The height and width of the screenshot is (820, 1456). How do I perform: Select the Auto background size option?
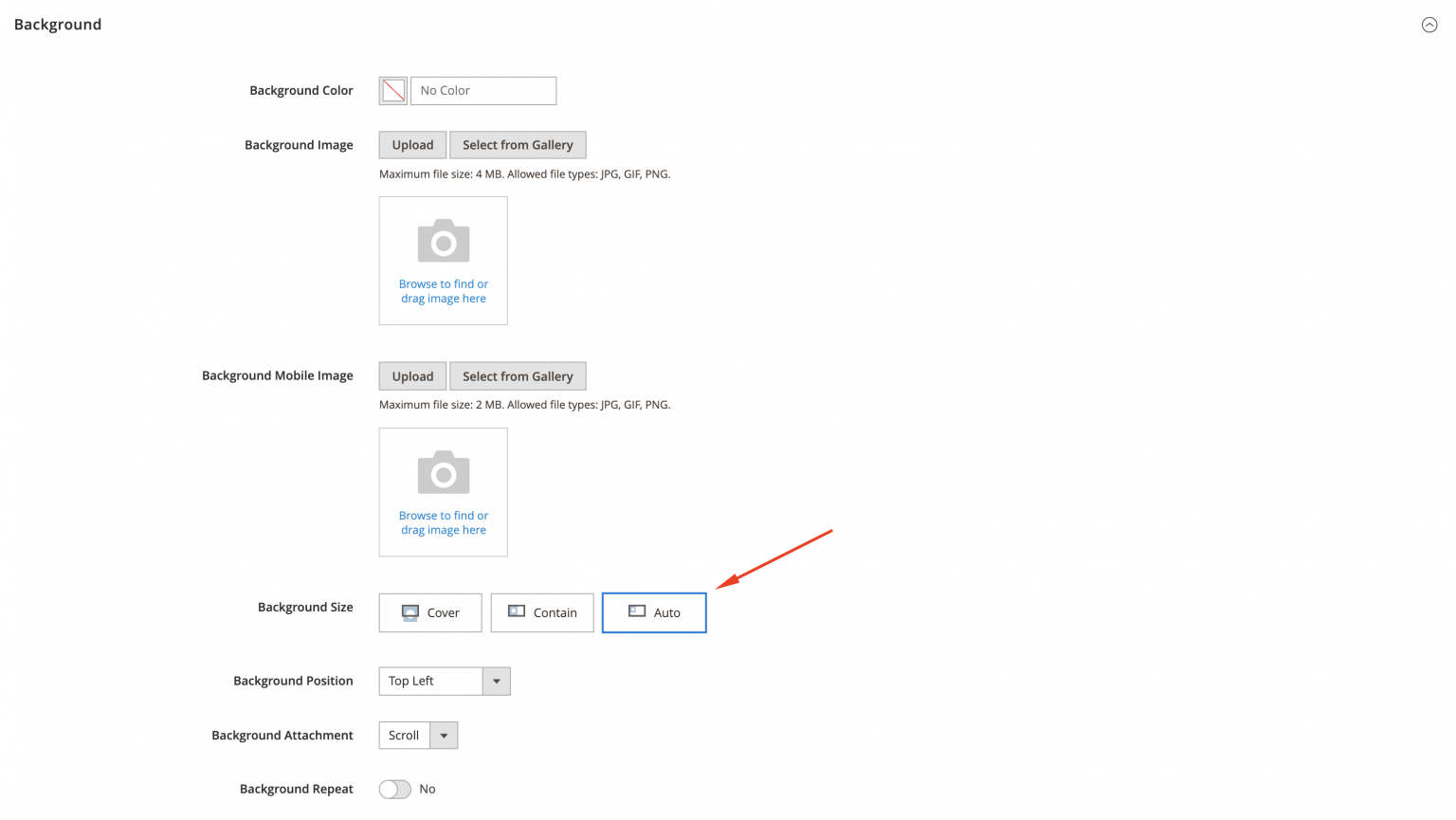[x=654, y=612]
